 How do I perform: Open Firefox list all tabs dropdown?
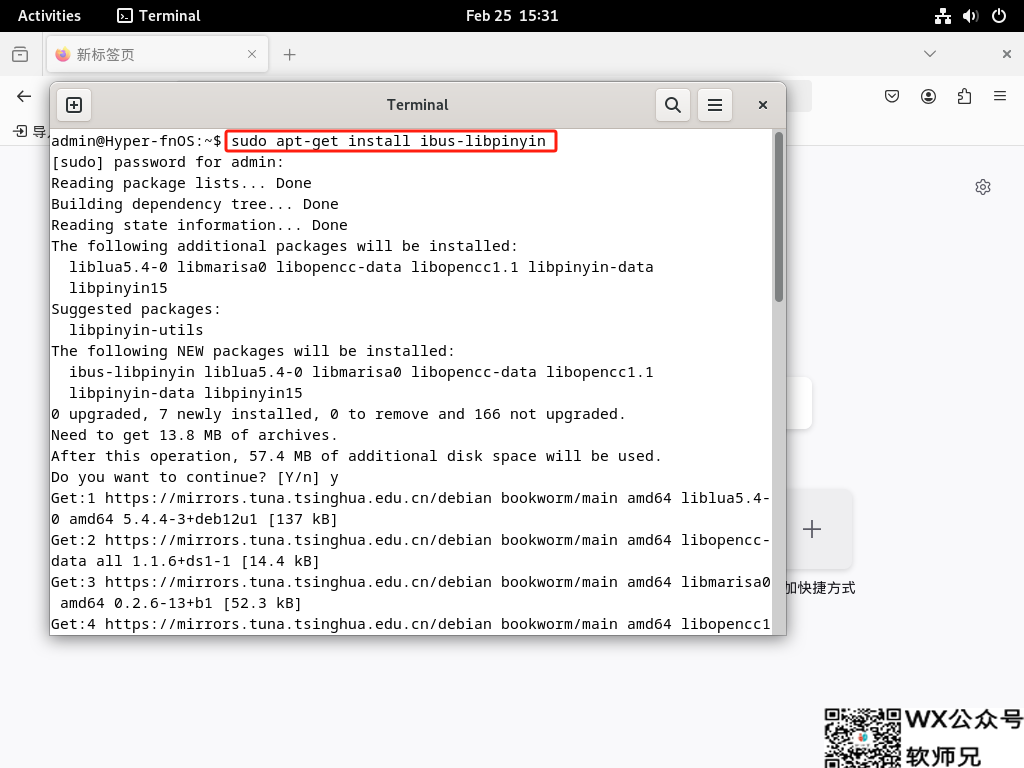[930, 54]
